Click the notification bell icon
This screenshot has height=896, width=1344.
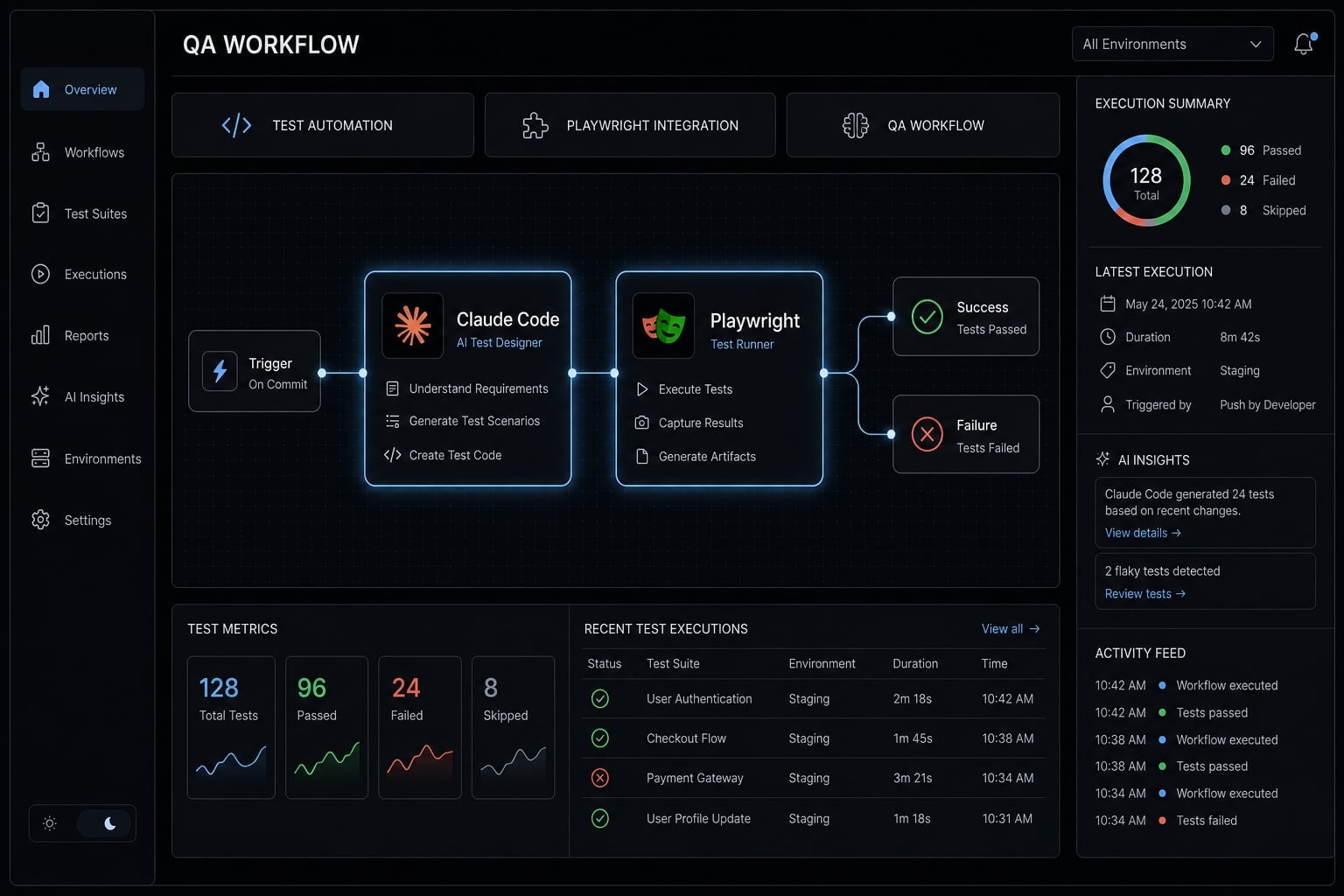point(1304,44)
